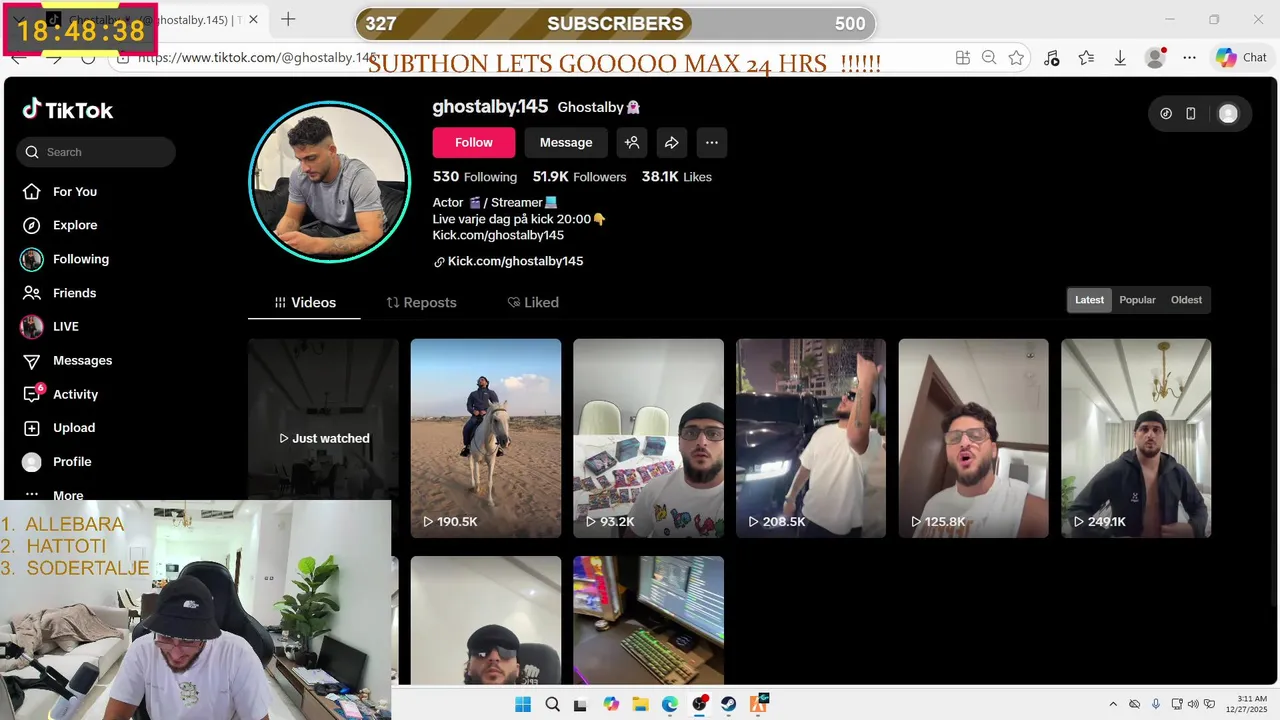The image size is (1280, 720).
Task: Follow ghostalby.145
Action: (474, 143)
